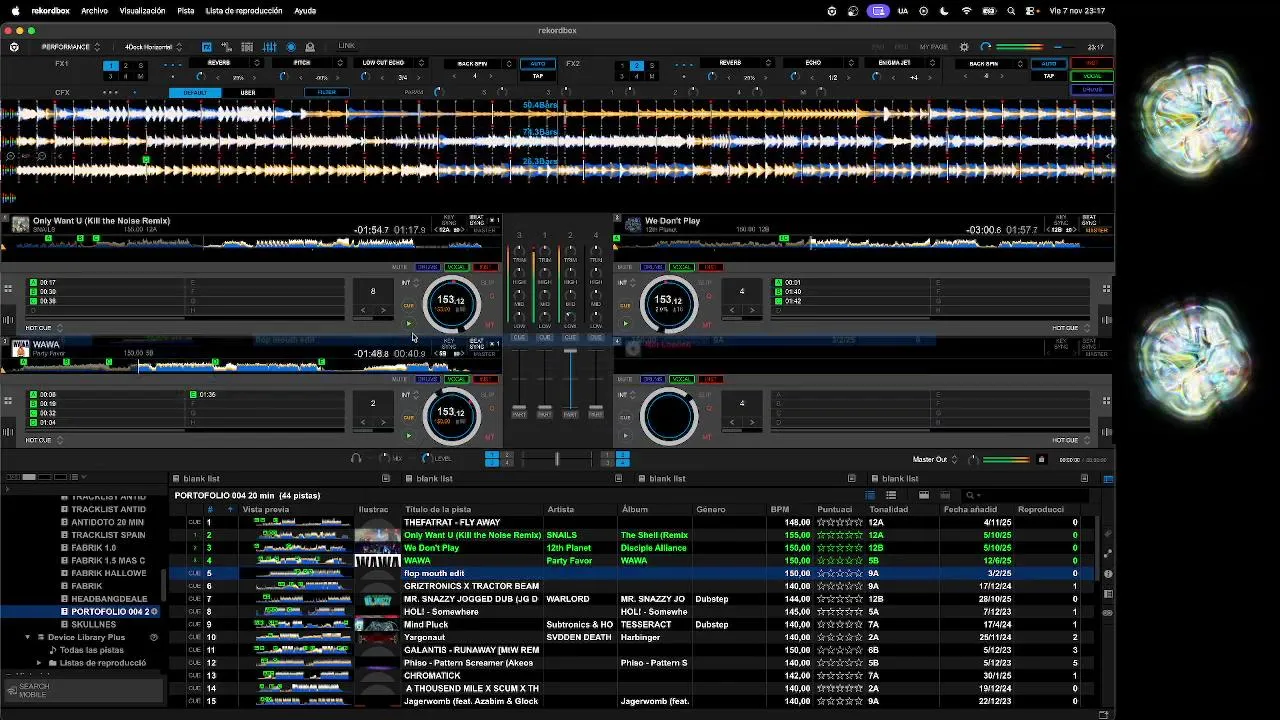Enable BEAT SYNC on the Only Want U deck
1280x720 pixels.
477,219
